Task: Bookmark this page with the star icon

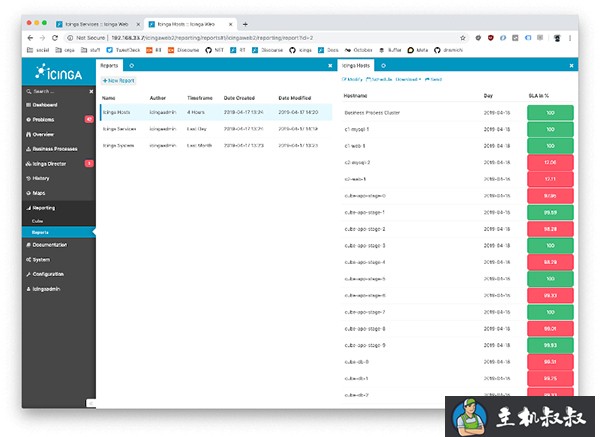Action: tap(463, 38)
